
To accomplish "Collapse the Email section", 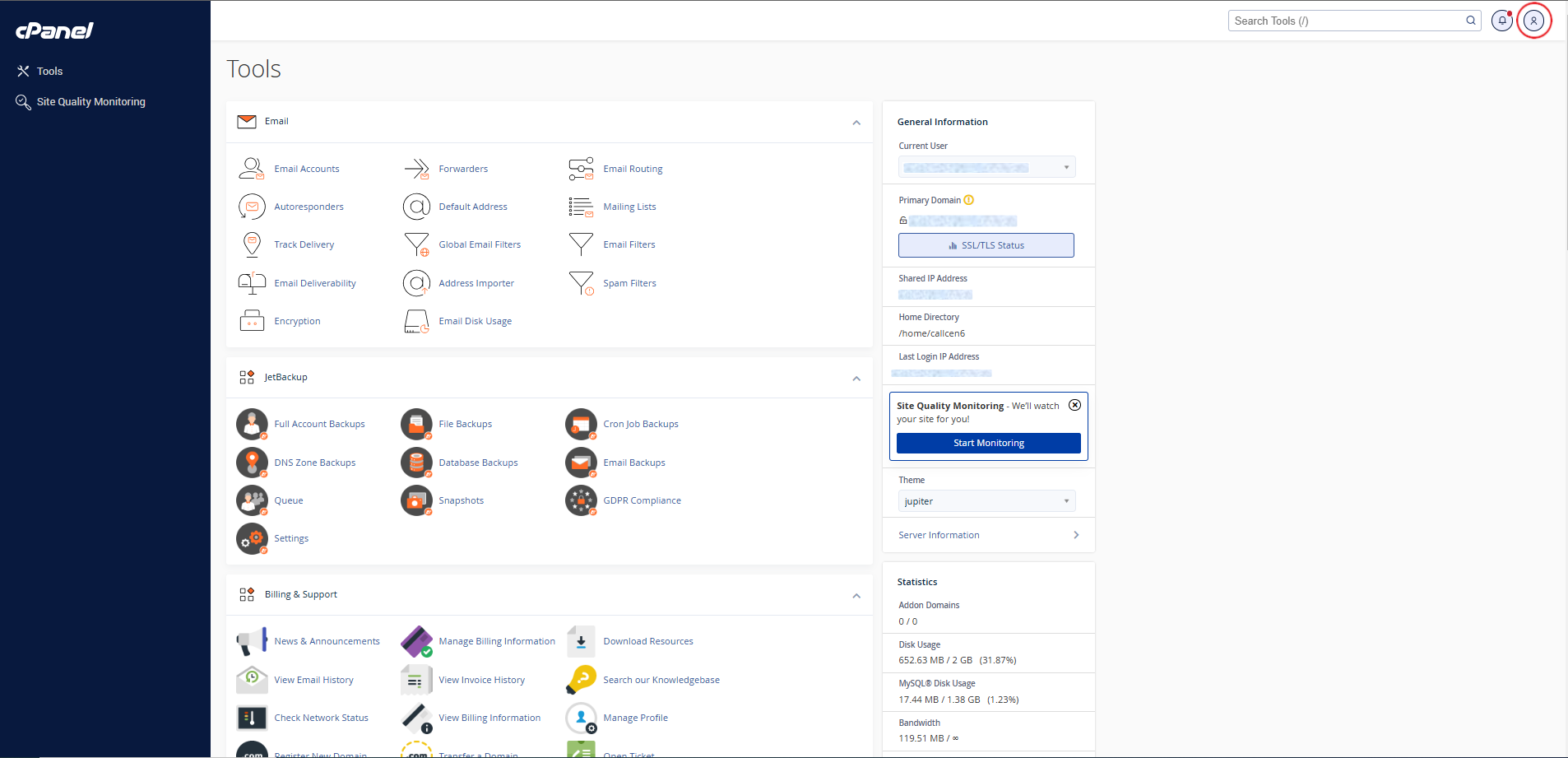I will coord(856,123).
